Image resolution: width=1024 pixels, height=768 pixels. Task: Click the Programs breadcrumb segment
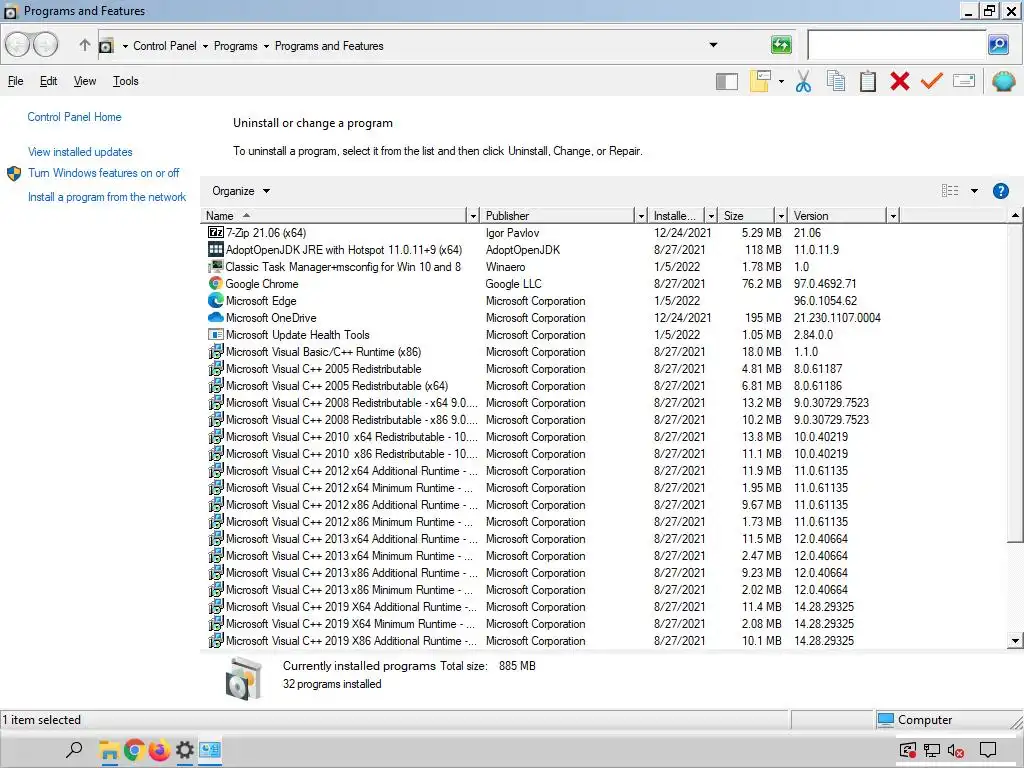[236, 46]
